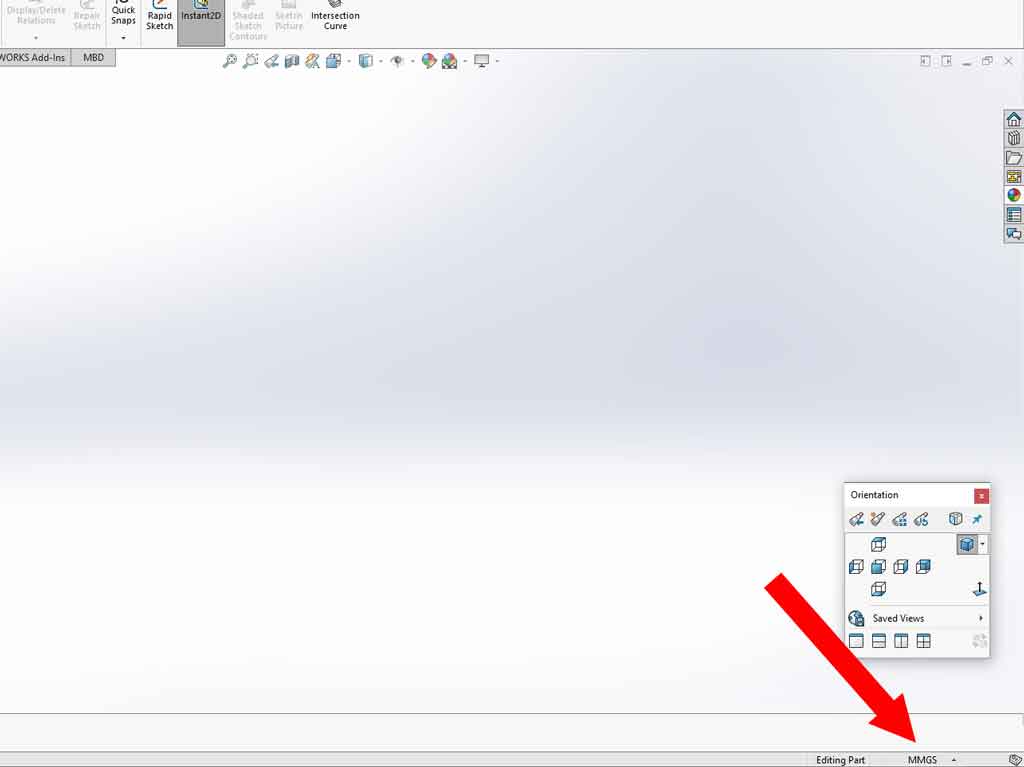The width and height of the screenshot is (1024, 767).
Task: Click the Intersection Curve tool
Action: 335,17
